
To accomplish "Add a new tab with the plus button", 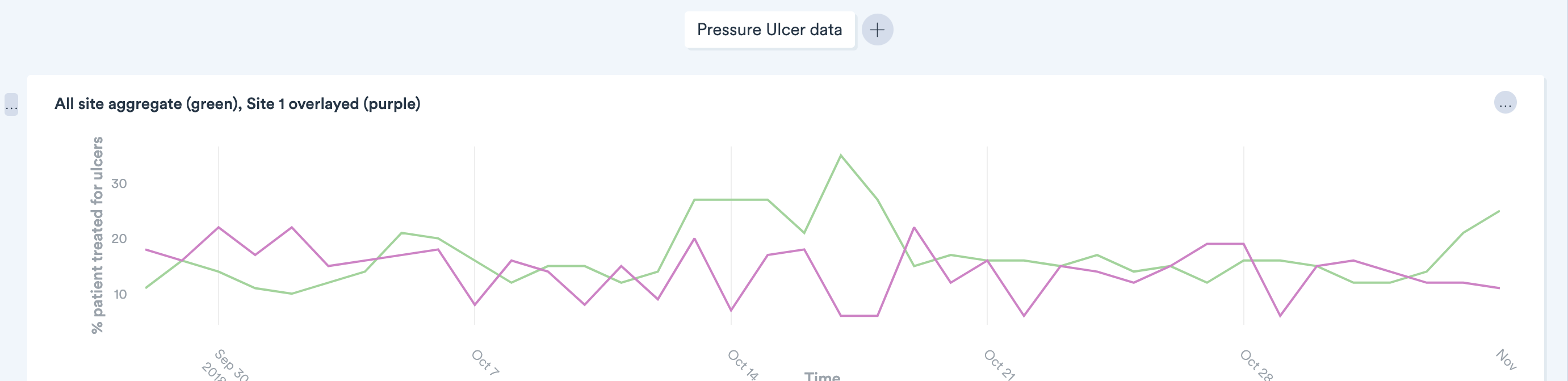I will click(877, 29).
